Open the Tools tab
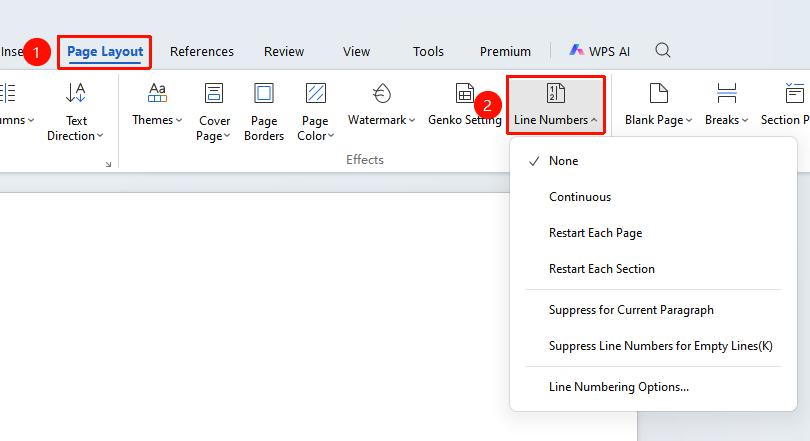 point(428,52)
